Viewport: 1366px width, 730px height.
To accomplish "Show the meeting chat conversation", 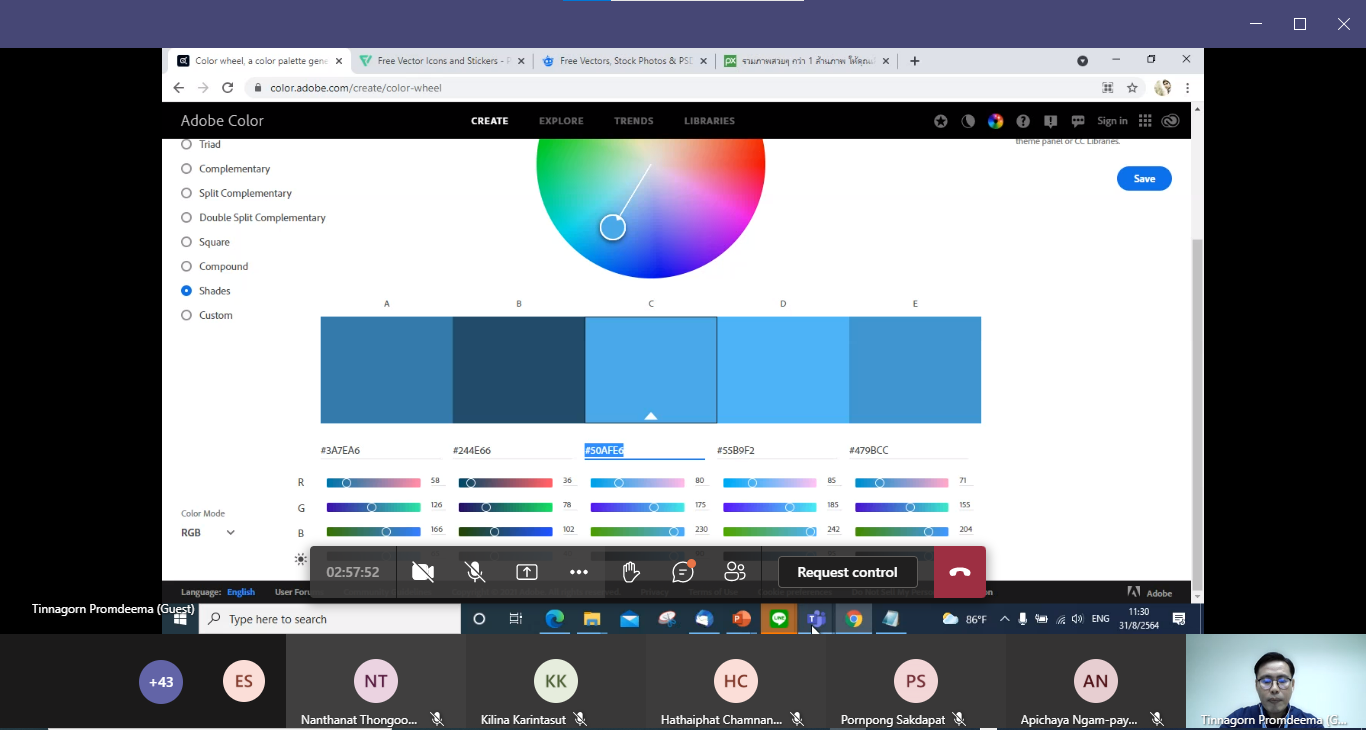I will coord(683,572).
